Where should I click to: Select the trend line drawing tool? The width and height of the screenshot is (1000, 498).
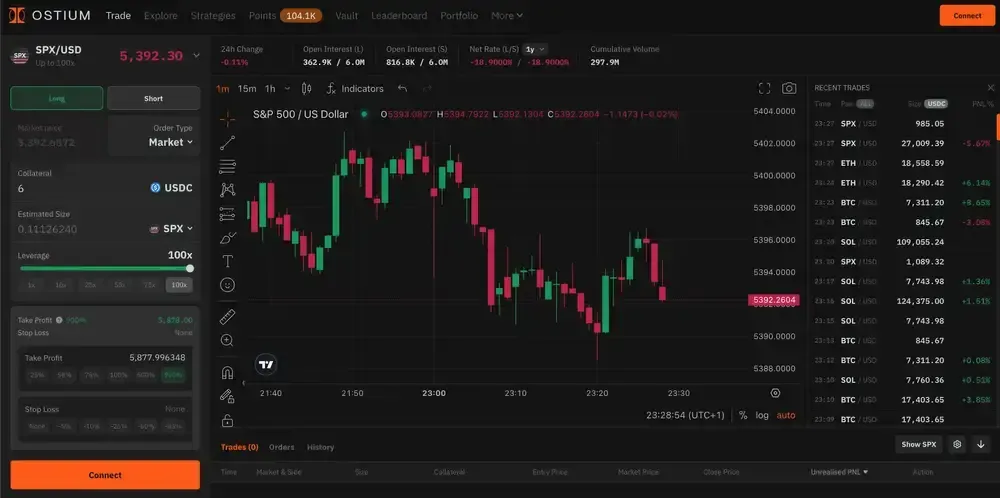(228, 143)
